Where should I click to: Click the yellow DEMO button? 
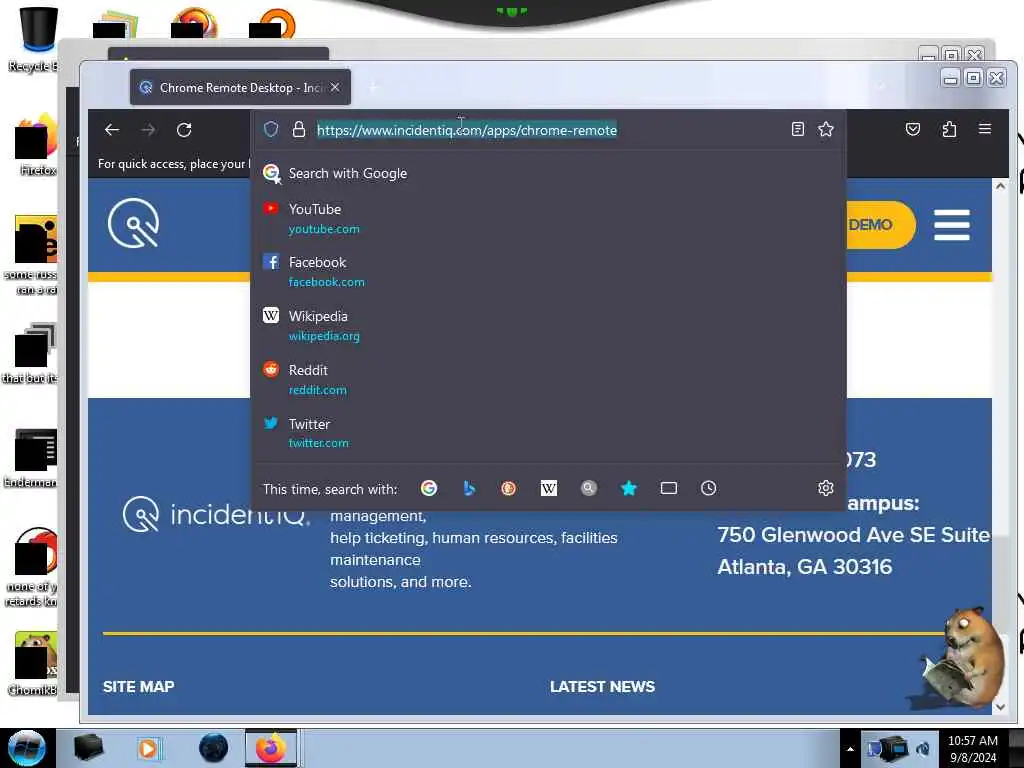(x=880, y=225)
